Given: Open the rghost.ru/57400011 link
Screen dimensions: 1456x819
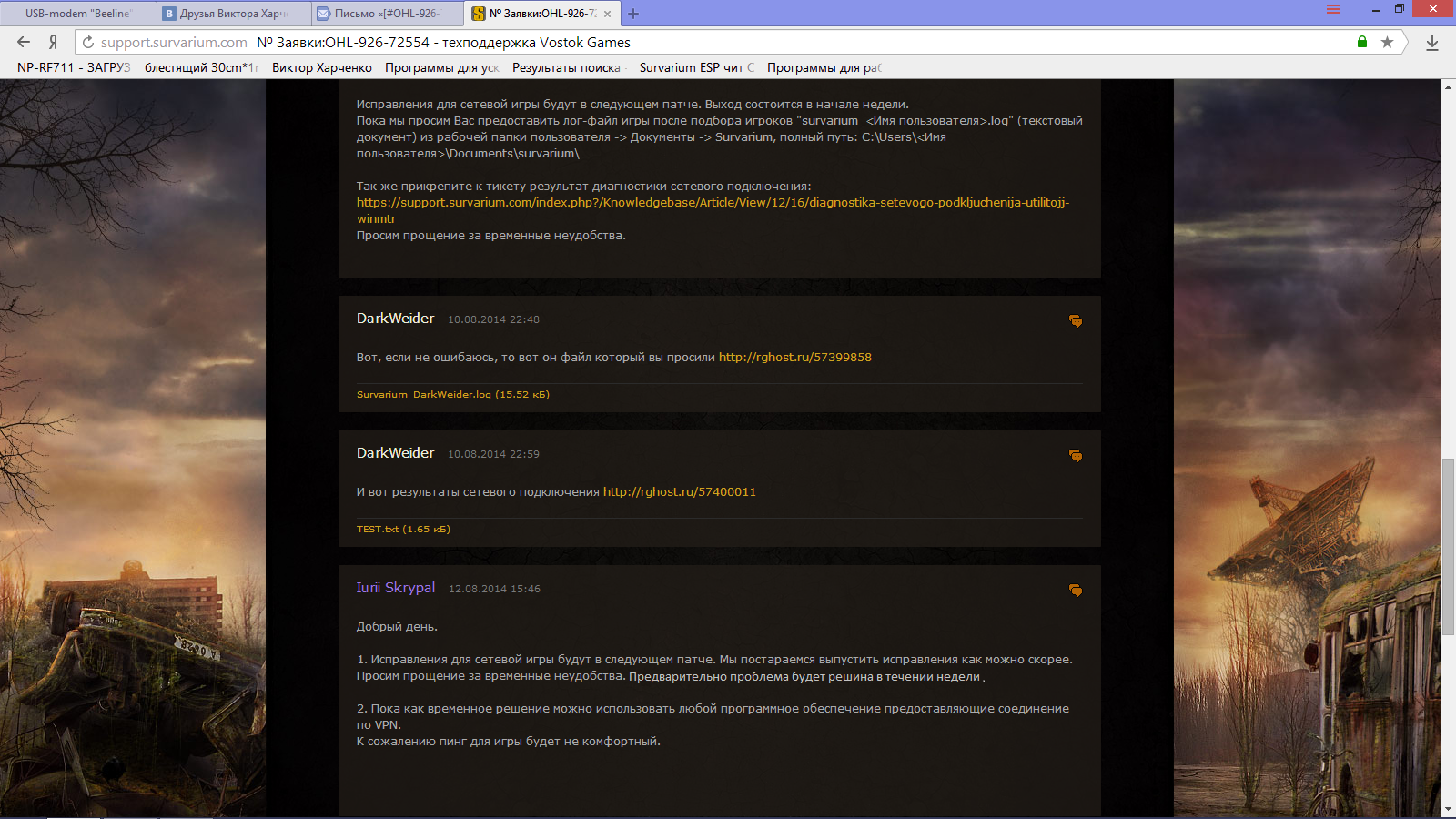Looking at the screenshot, I should tap(680, 491).
